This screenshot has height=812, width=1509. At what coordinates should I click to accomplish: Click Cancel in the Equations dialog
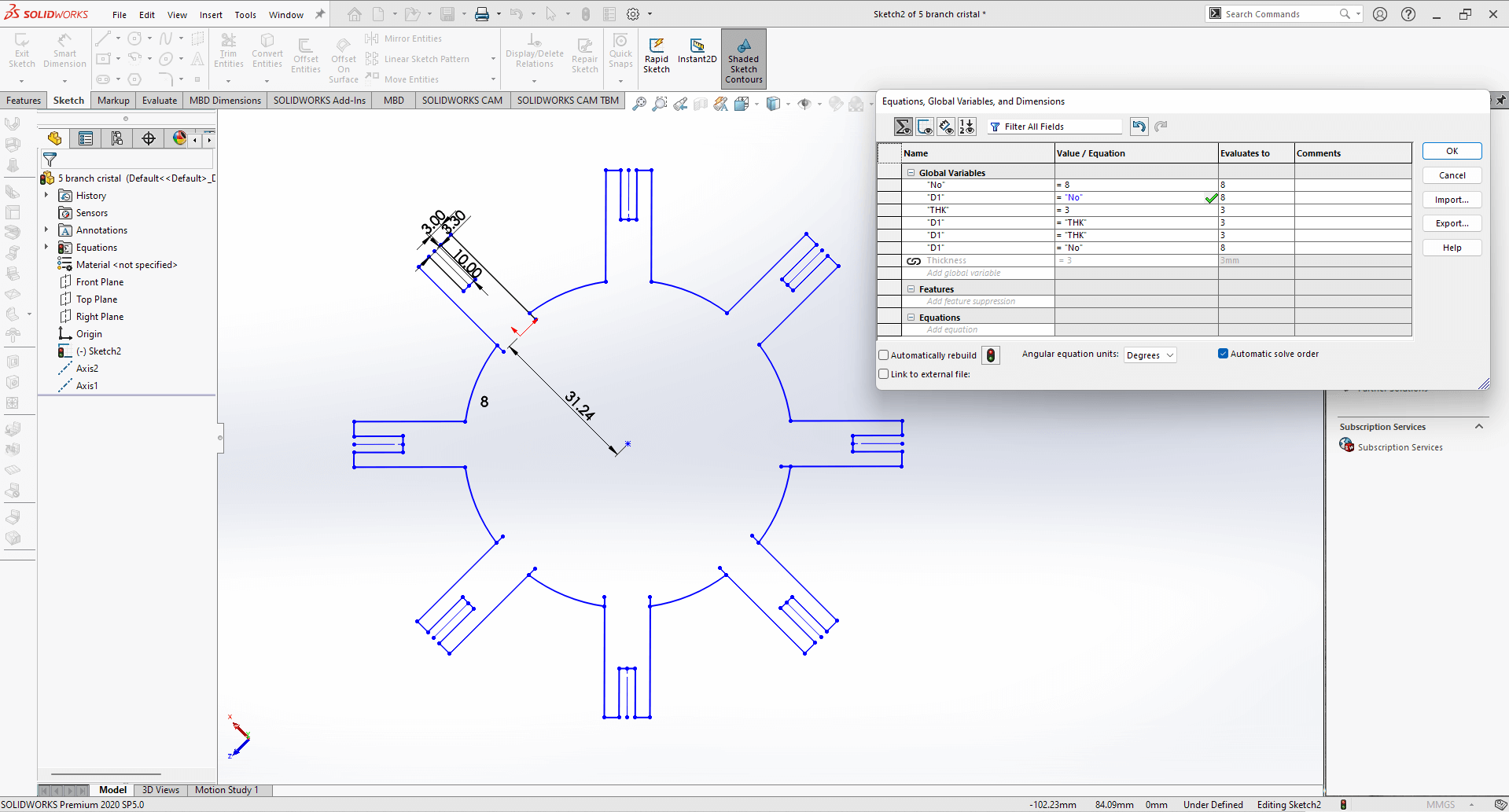tap(1452, 175)
